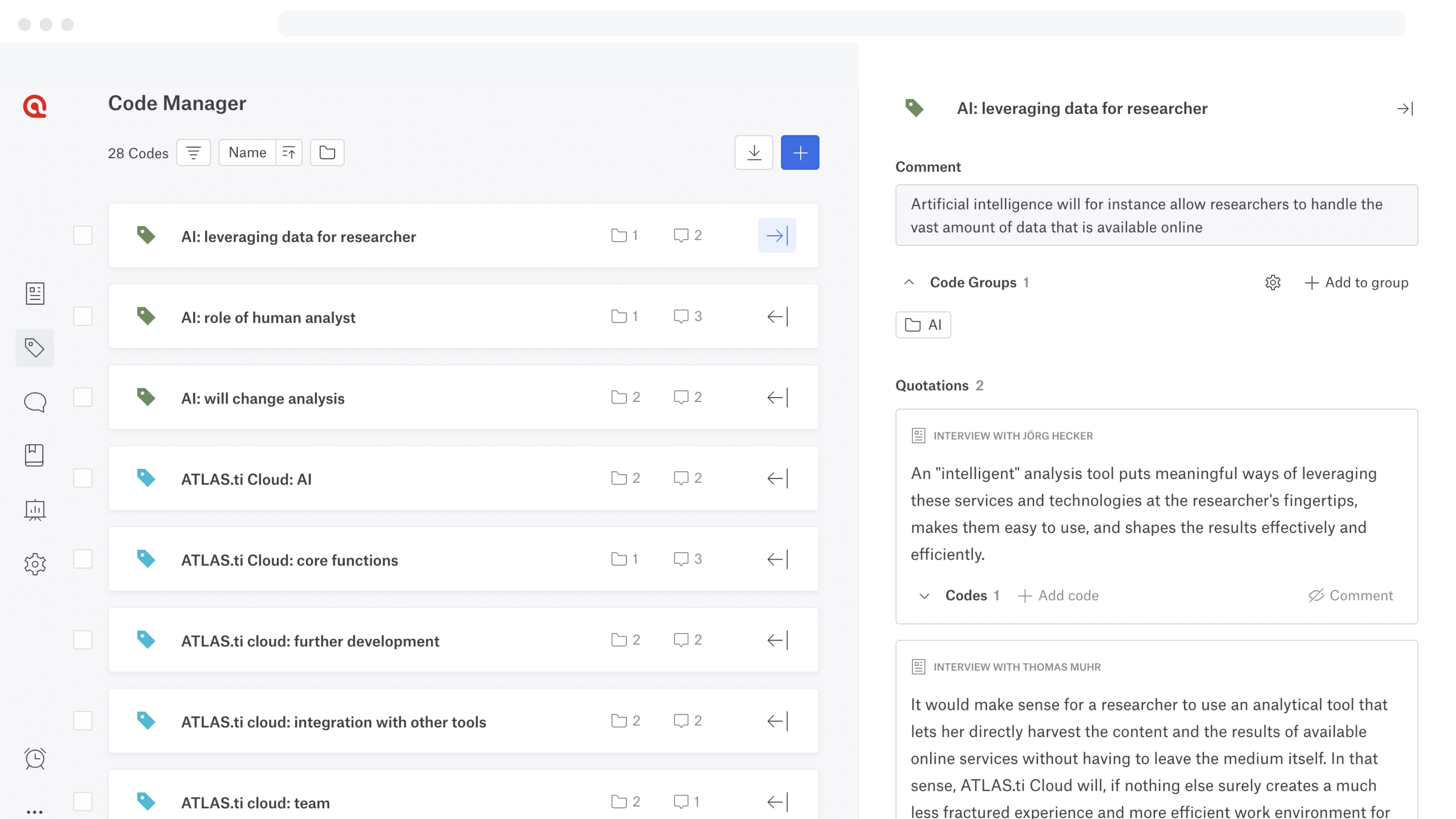Select the ATLAS.ti cloud: further development row

pos(309,641)
